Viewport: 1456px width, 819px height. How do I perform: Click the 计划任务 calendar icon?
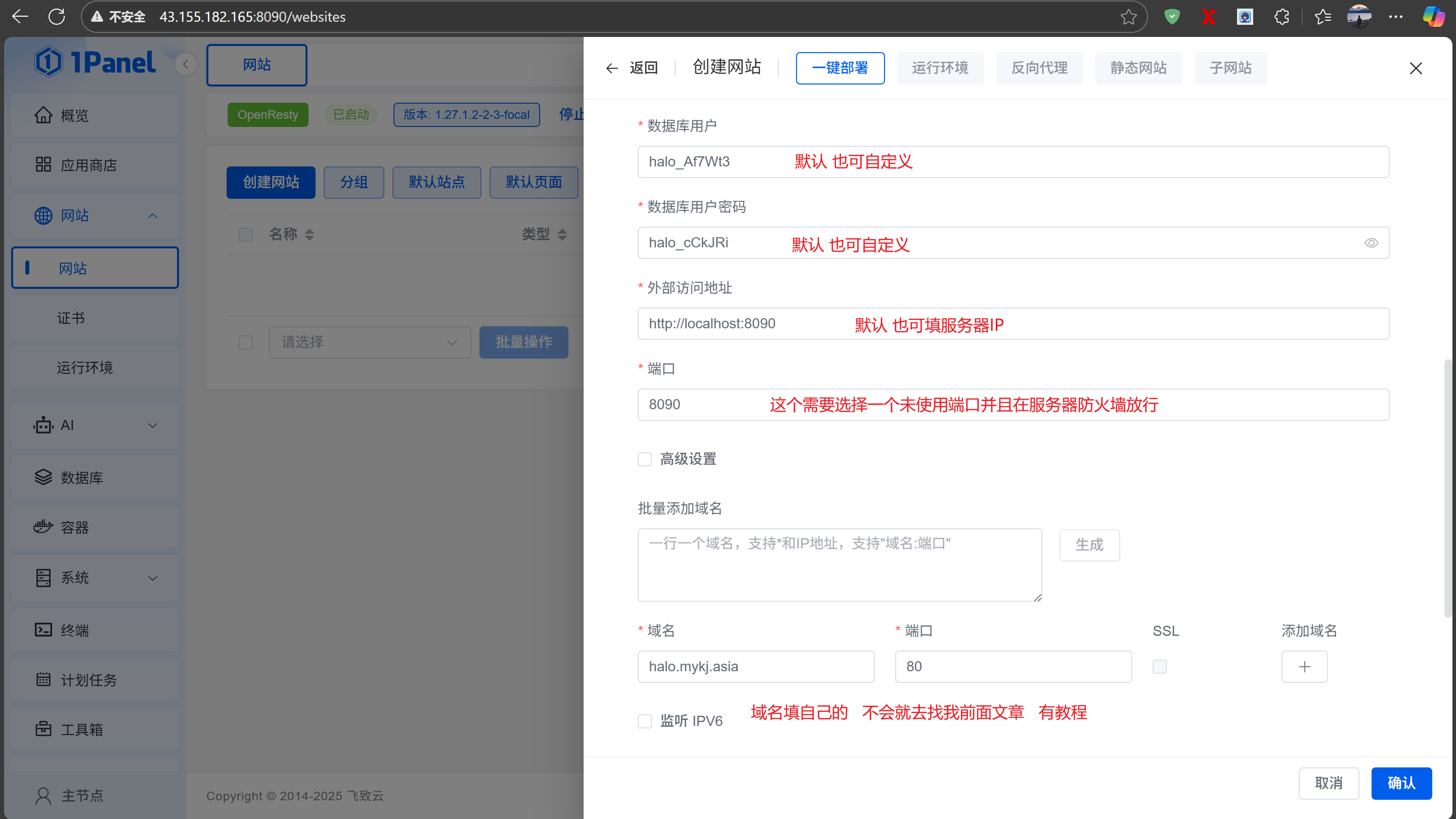[43, 679]
